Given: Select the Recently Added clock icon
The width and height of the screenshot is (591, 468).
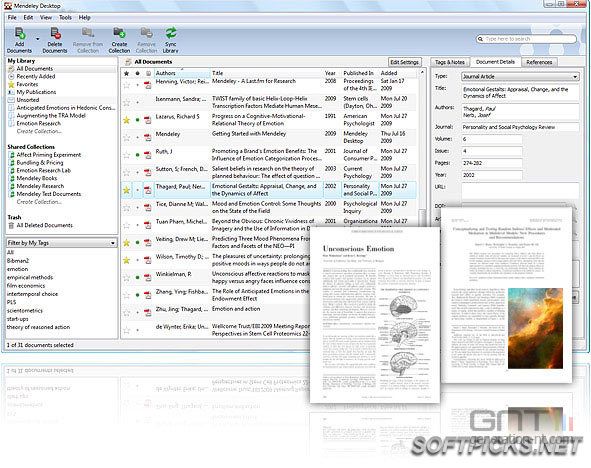Looking at the screenshot, I should pyautogui.click(x=11, y=76).
